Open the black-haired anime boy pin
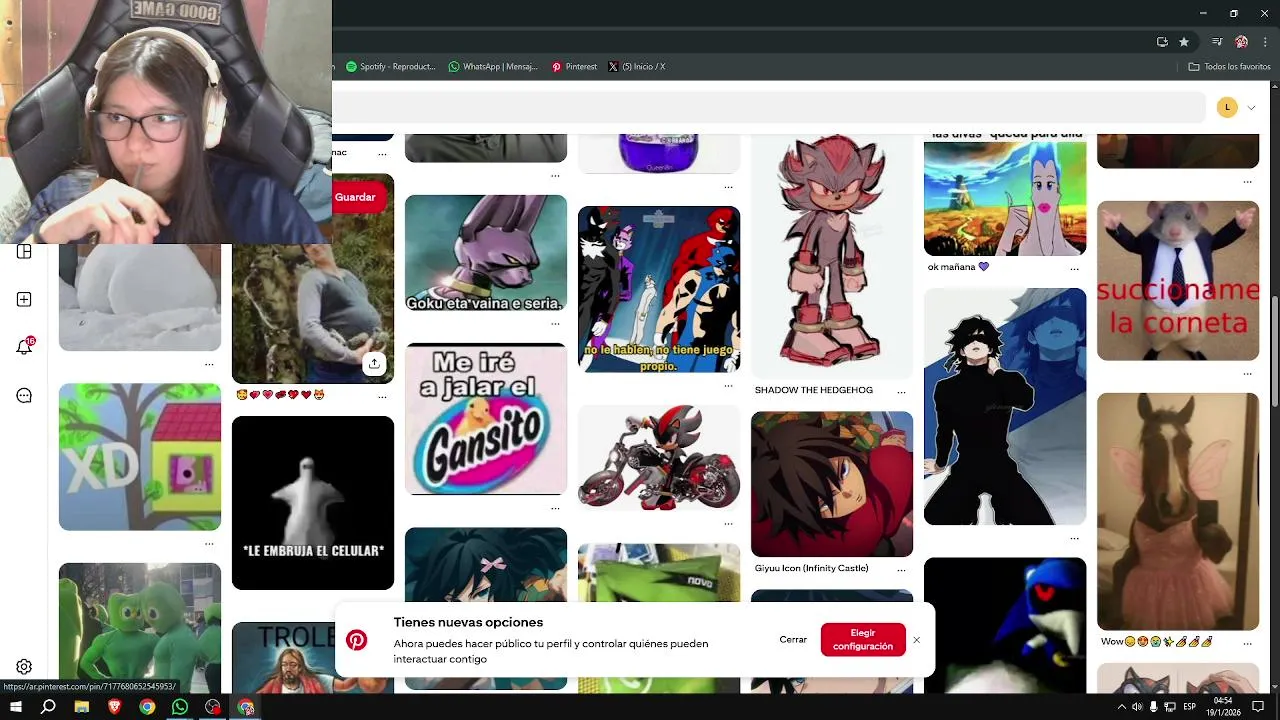This screenshot has width=1280, height=720. [x=1005, y=406]
